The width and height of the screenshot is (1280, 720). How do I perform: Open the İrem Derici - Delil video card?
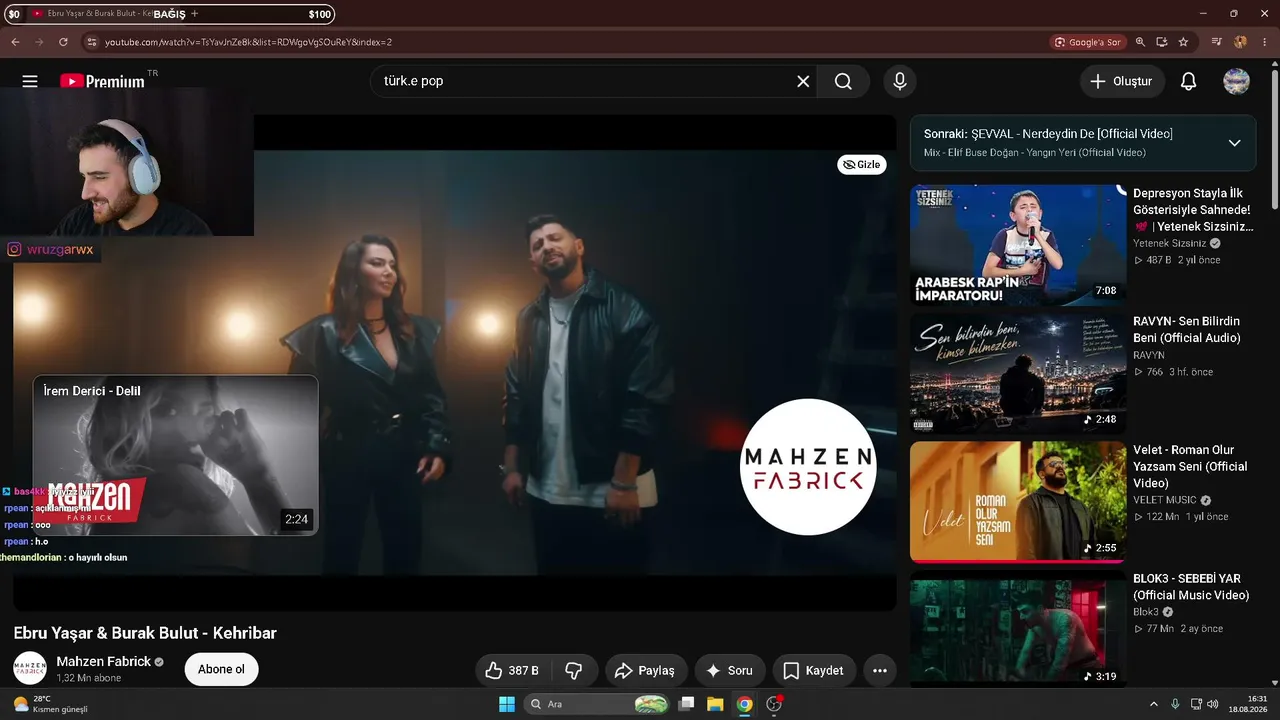[x=176, y=456]
